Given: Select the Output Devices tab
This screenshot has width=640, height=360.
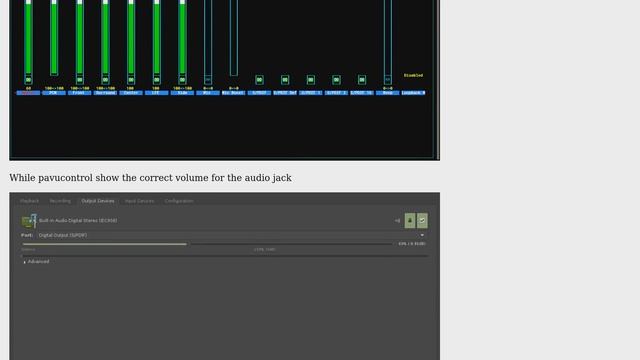Looking at the screenshot, I should [98, 201].
